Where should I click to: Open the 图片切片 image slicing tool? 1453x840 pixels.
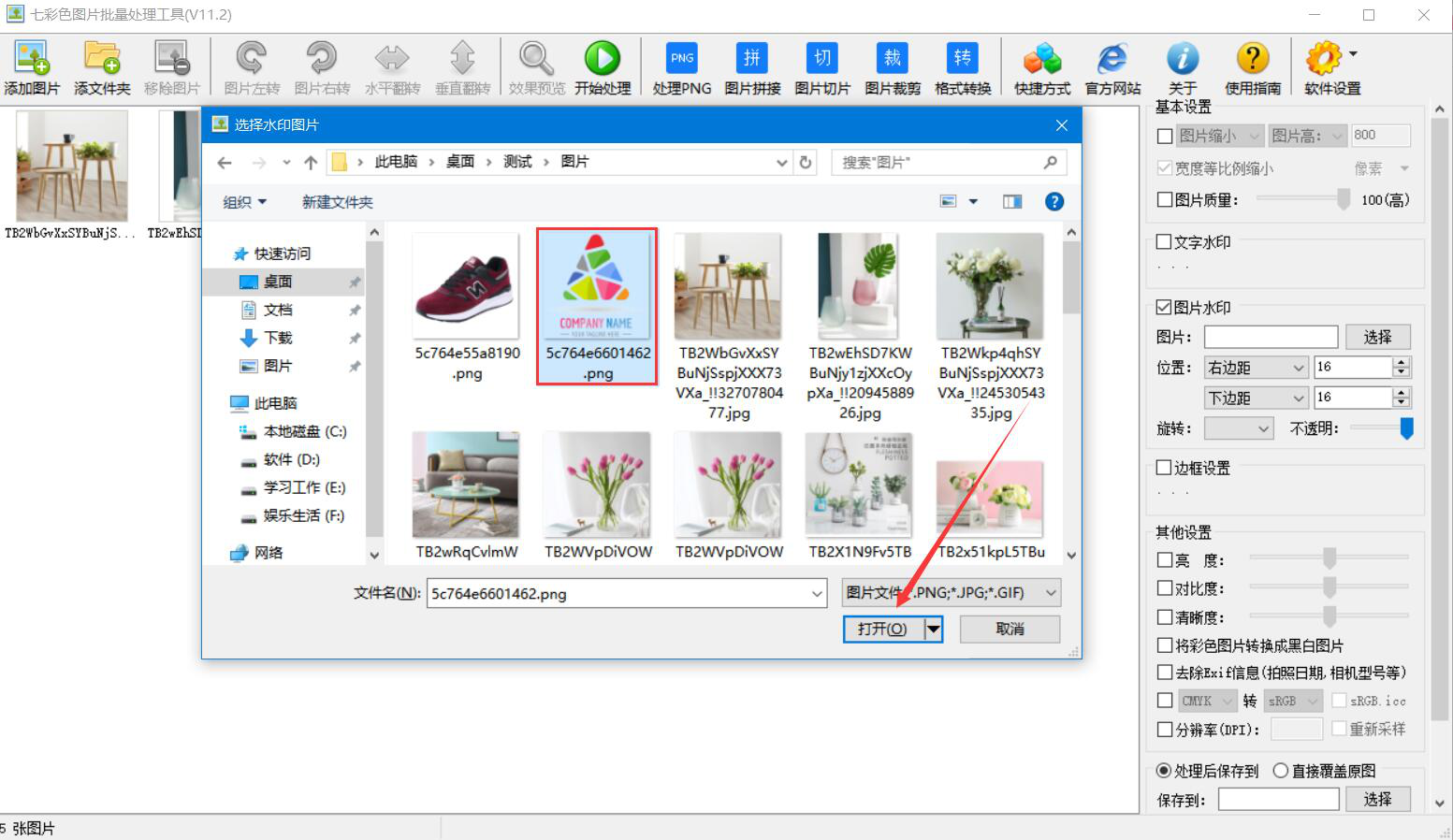point(822,67)
